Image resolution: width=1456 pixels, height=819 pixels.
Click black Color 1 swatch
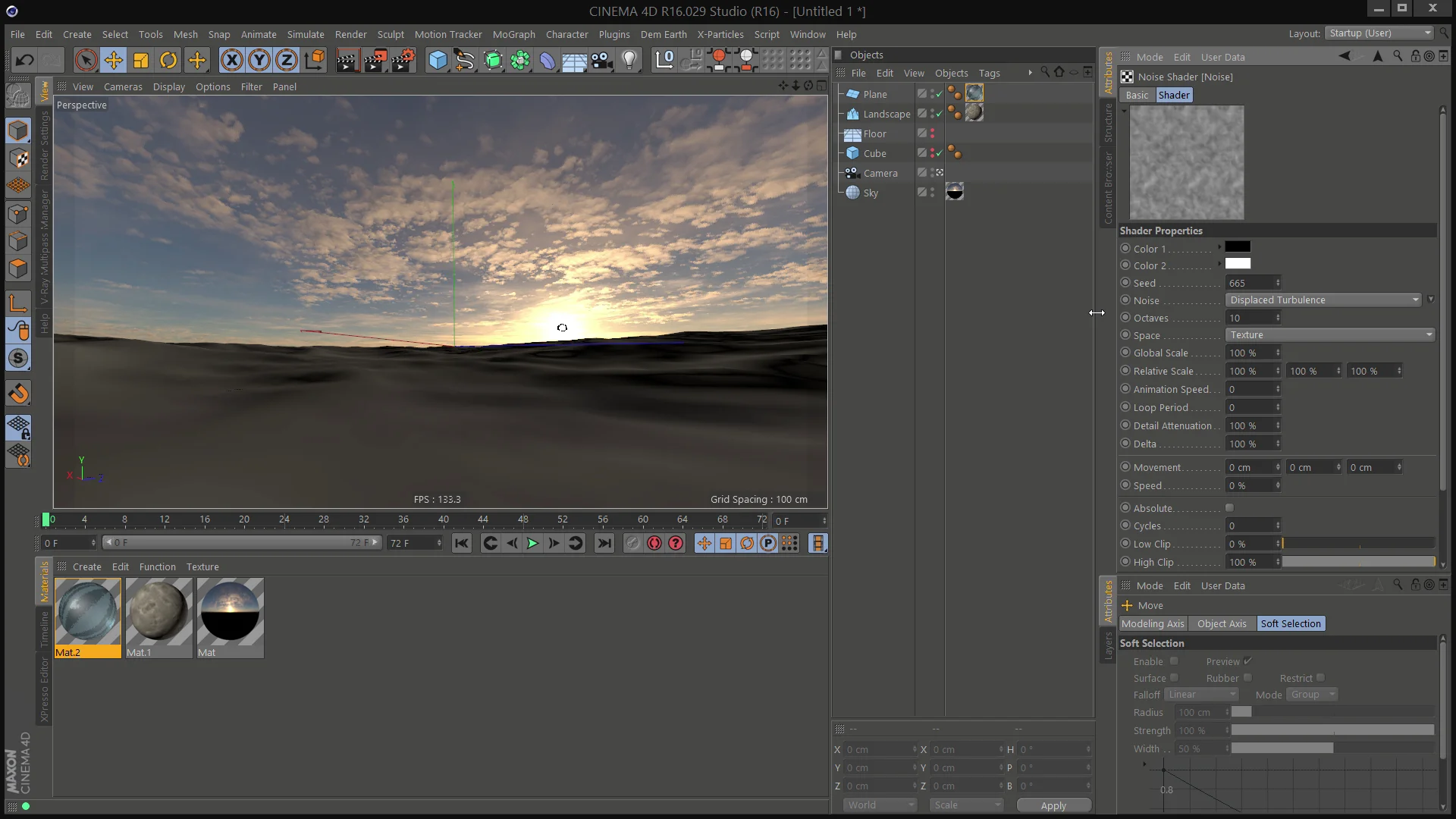1238,247
